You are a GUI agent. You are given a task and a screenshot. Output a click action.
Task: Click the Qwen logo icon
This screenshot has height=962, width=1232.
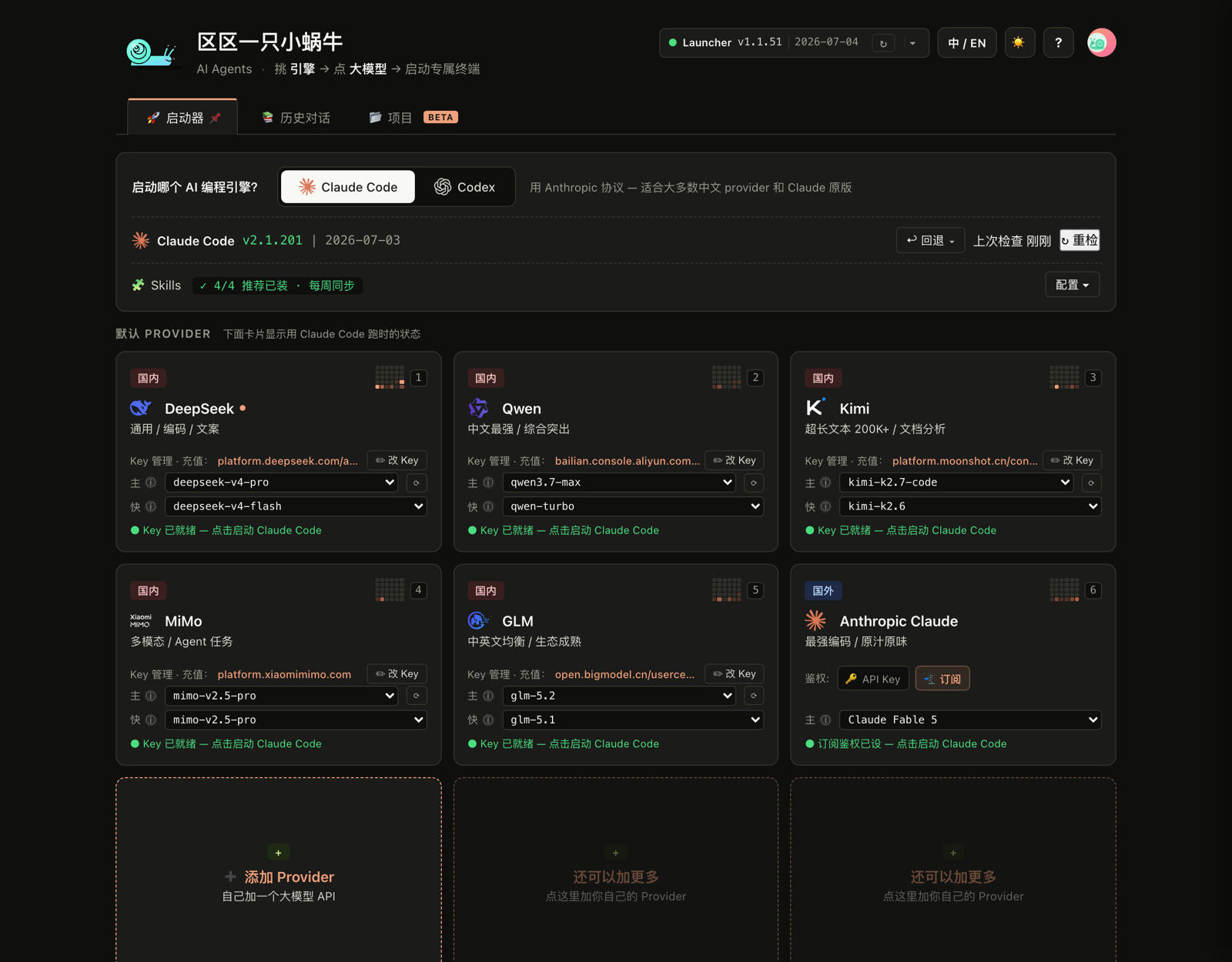478,408
